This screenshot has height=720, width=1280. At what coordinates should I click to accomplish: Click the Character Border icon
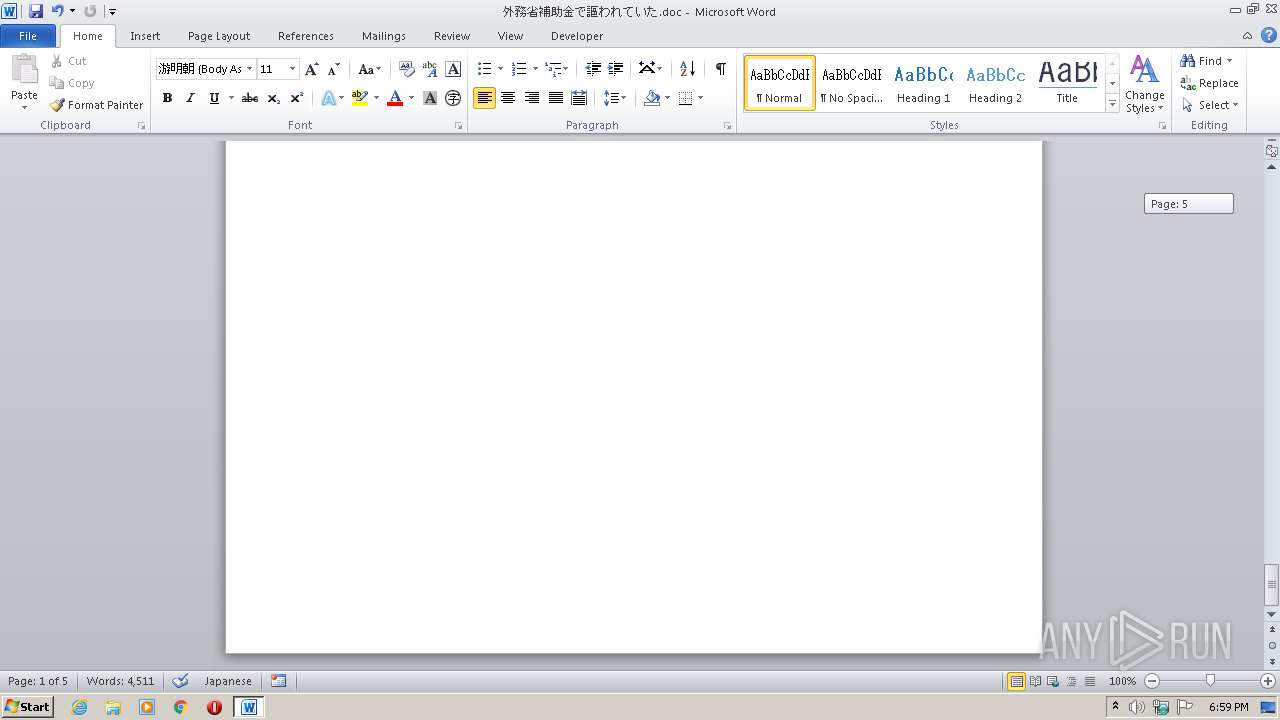tap(453, 69)
